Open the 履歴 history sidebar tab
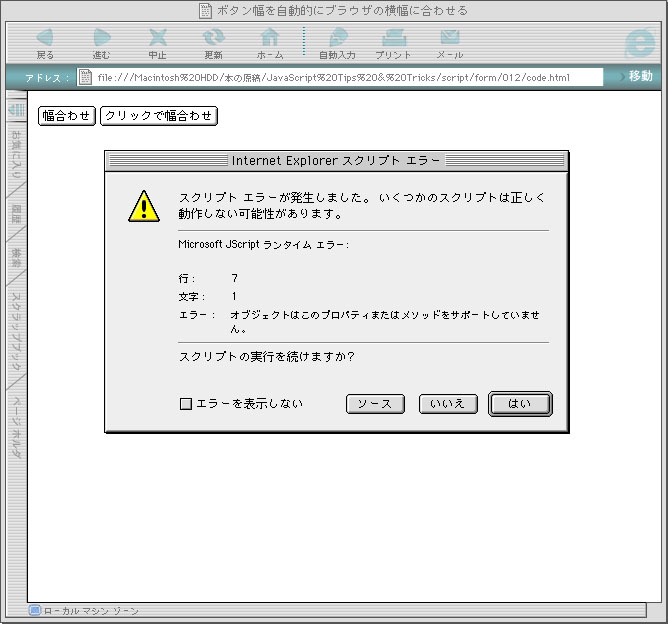The height and width of the screenshot is (624, 668). (x=16, y=214)
